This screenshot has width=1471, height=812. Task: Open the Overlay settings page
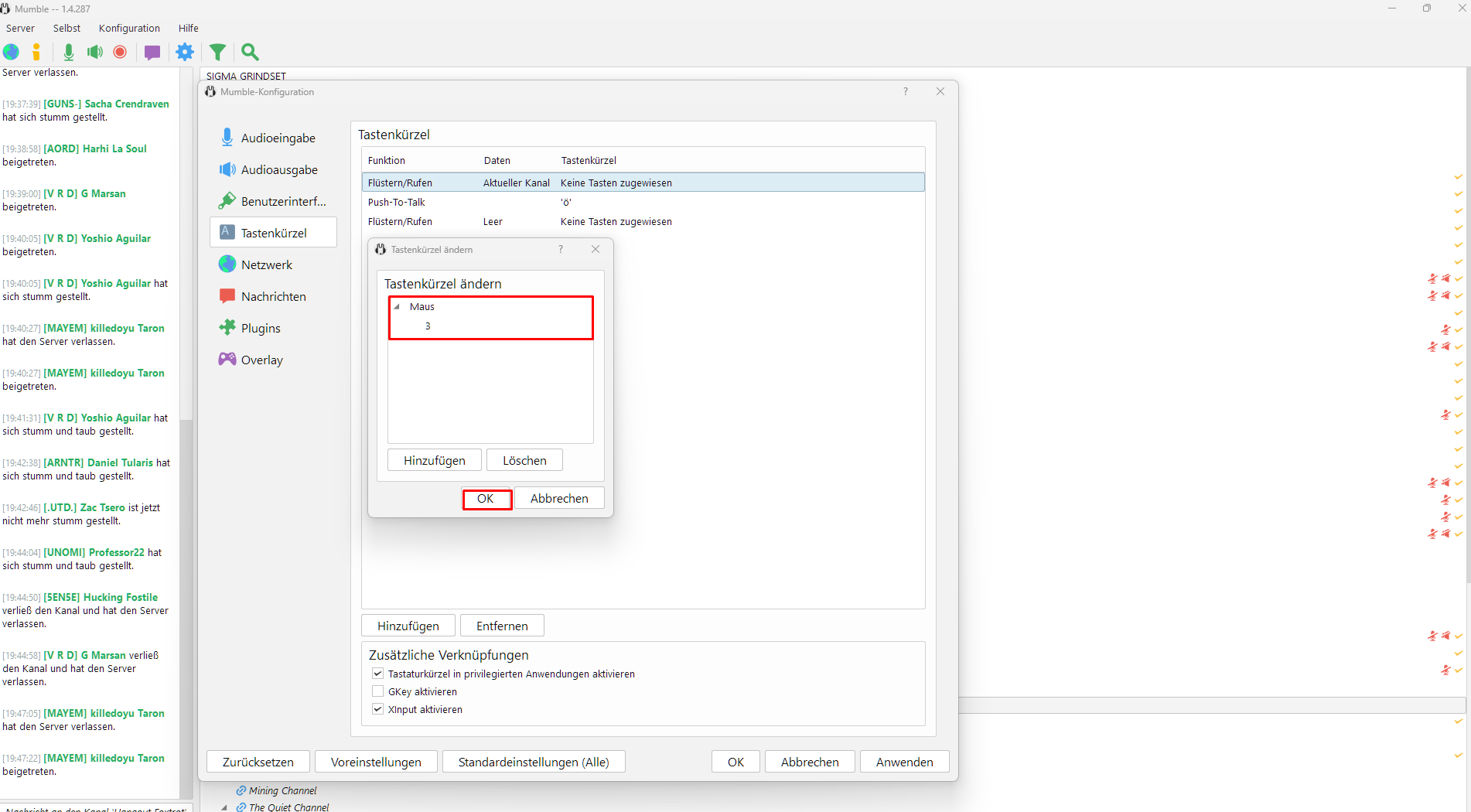[x=273, y=360]
